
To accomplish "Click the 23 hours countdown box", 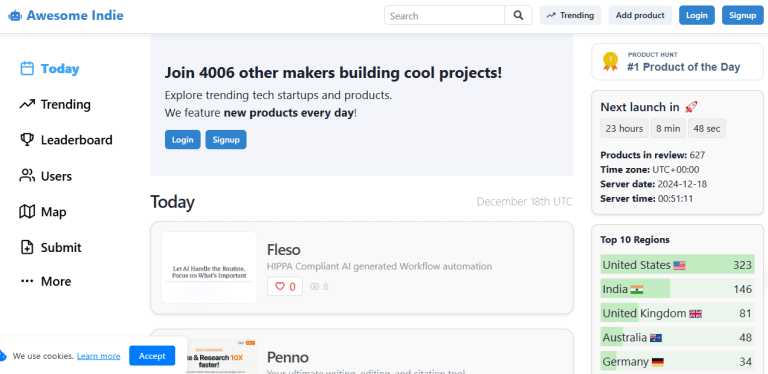I will 624,128.
